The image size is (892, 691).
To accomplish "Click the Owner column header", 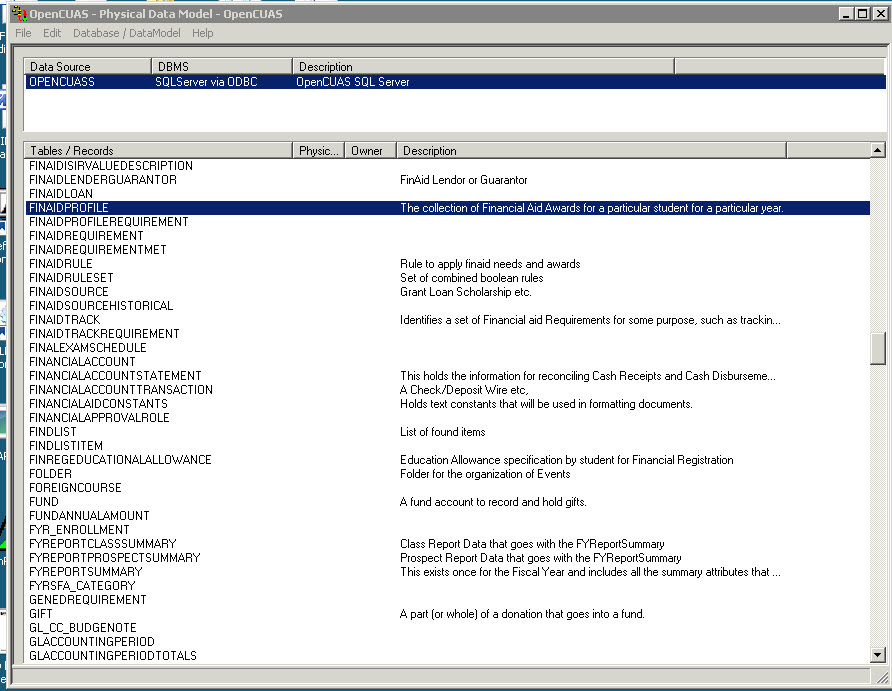I will tap(370, 151).
